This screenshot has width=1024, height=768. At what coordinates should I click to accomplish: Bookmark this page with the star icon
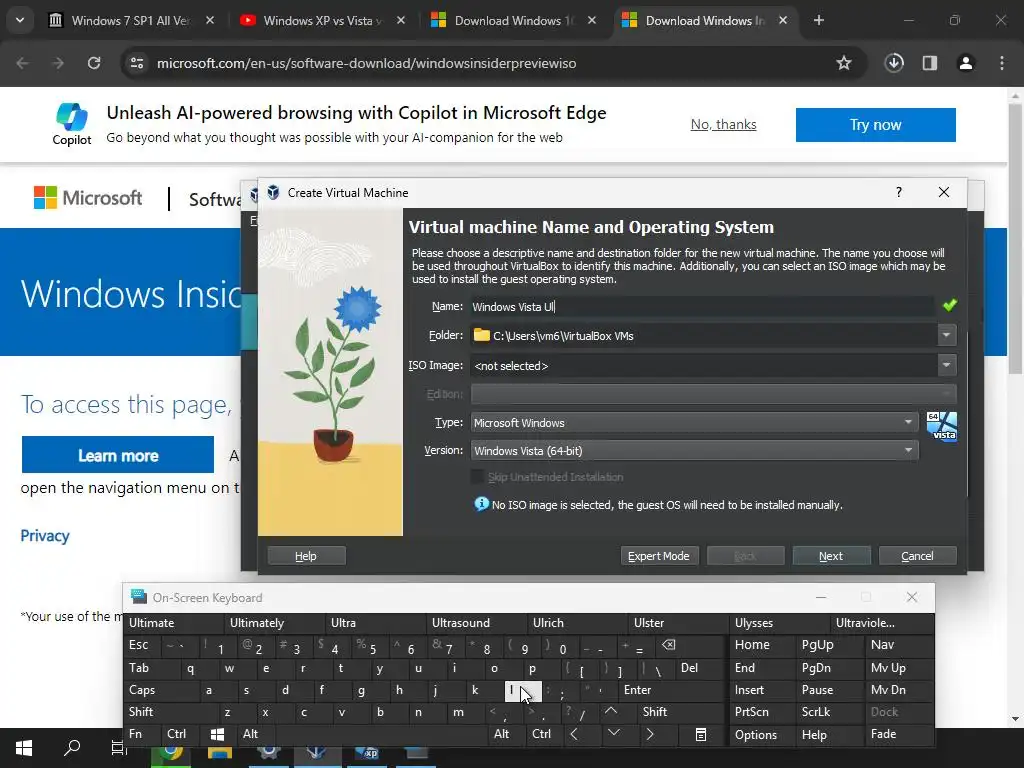pos(844,63)
